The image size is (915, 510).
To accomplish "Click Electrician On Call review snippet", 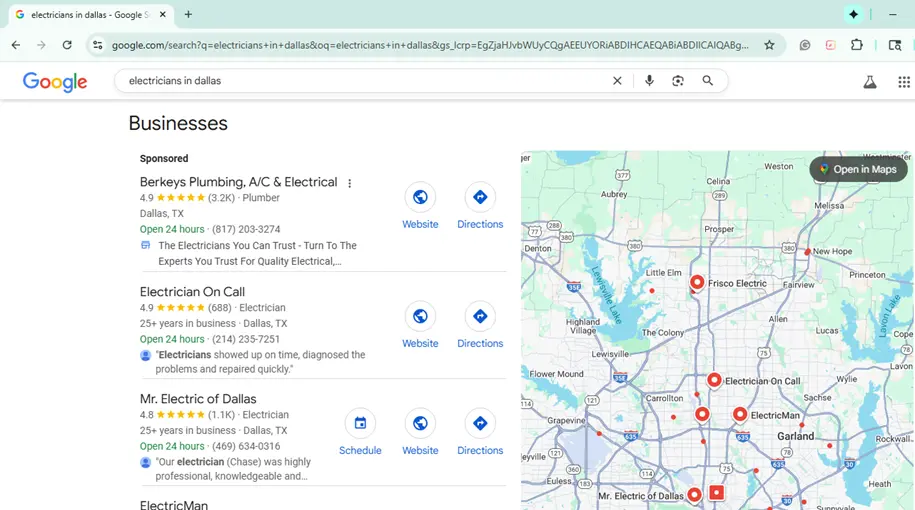I will pyautogui.click(x=260, y=362).
